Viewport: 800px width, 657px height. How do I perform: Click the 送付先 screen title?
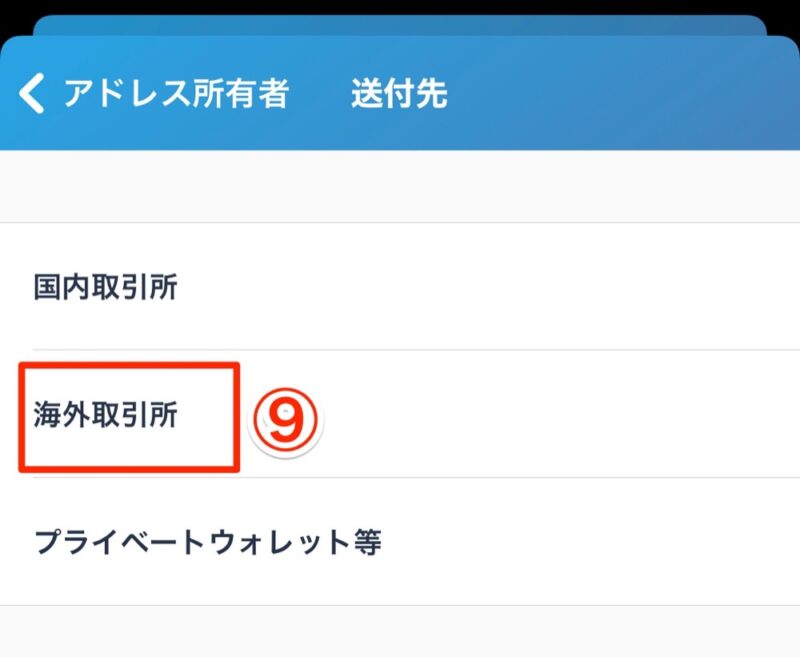(399, 93)
